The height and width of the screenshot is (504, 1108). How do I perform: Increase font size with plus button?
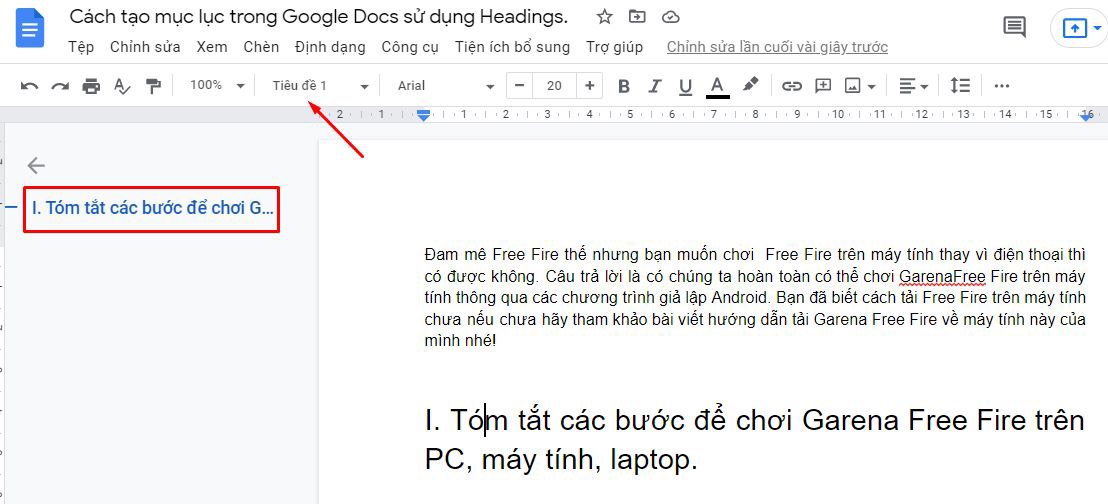589,86
